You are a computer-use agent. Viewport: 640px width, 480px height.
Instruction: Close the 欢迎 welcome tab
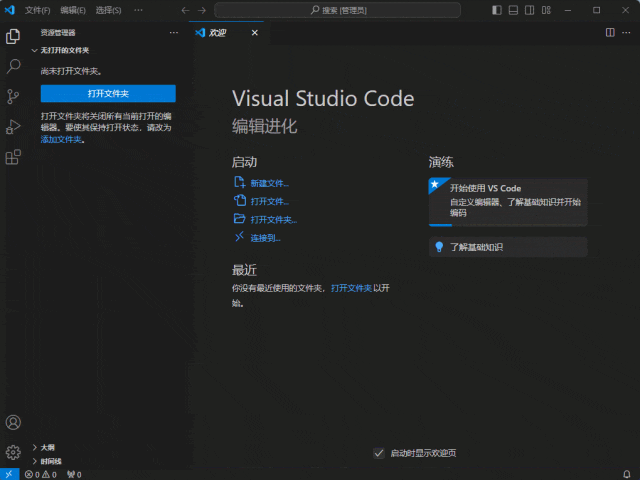pyautogui.click(x=255, y=33)
